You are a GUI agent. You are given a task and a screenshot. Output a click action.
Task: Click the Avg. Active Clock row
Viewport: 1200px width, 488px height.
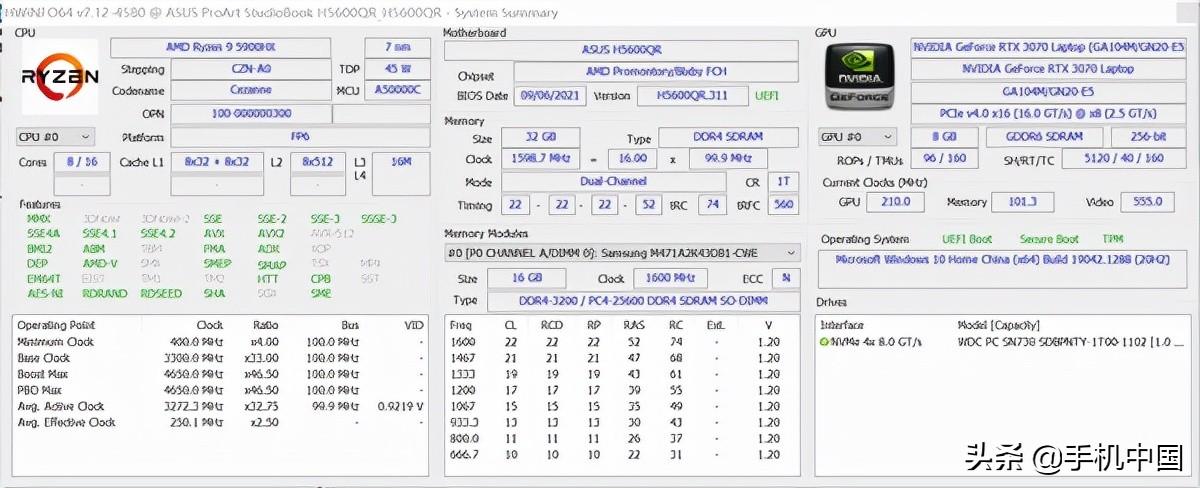point(220,407)
